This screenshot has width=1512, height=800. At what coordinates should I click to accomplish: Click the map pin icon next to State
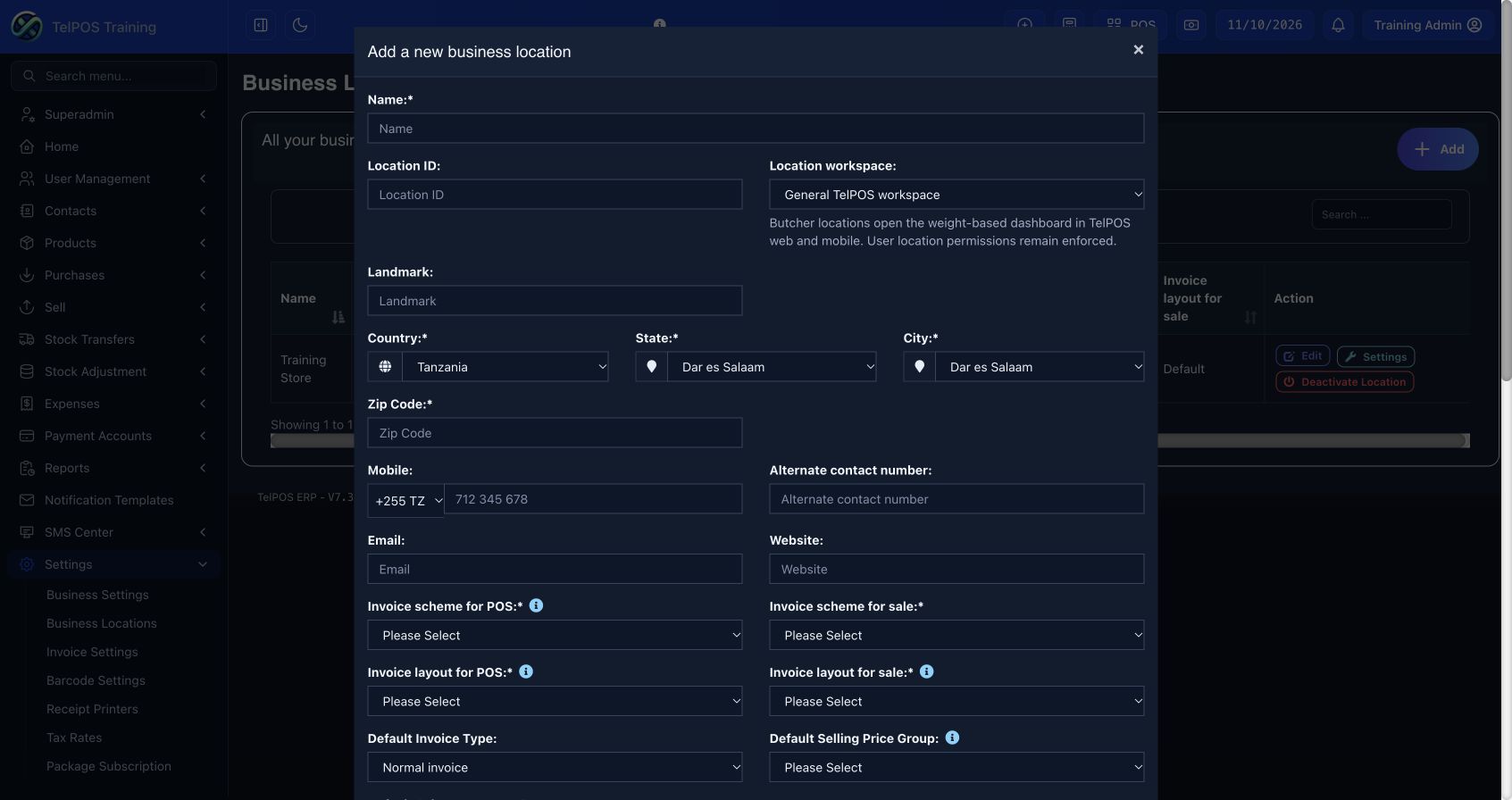click(x=651, y=367)
